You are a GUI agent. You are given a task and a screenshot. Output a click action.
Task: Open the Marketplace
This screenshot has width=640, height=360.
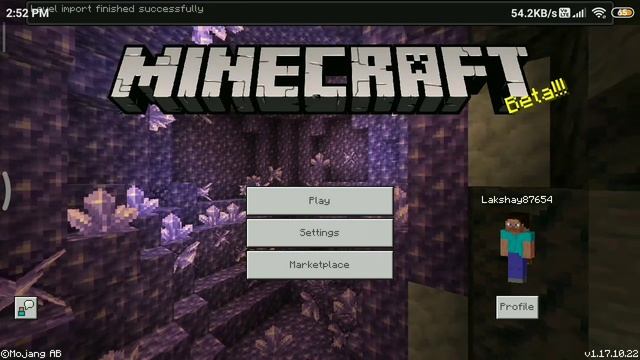[x=320, y=265]
